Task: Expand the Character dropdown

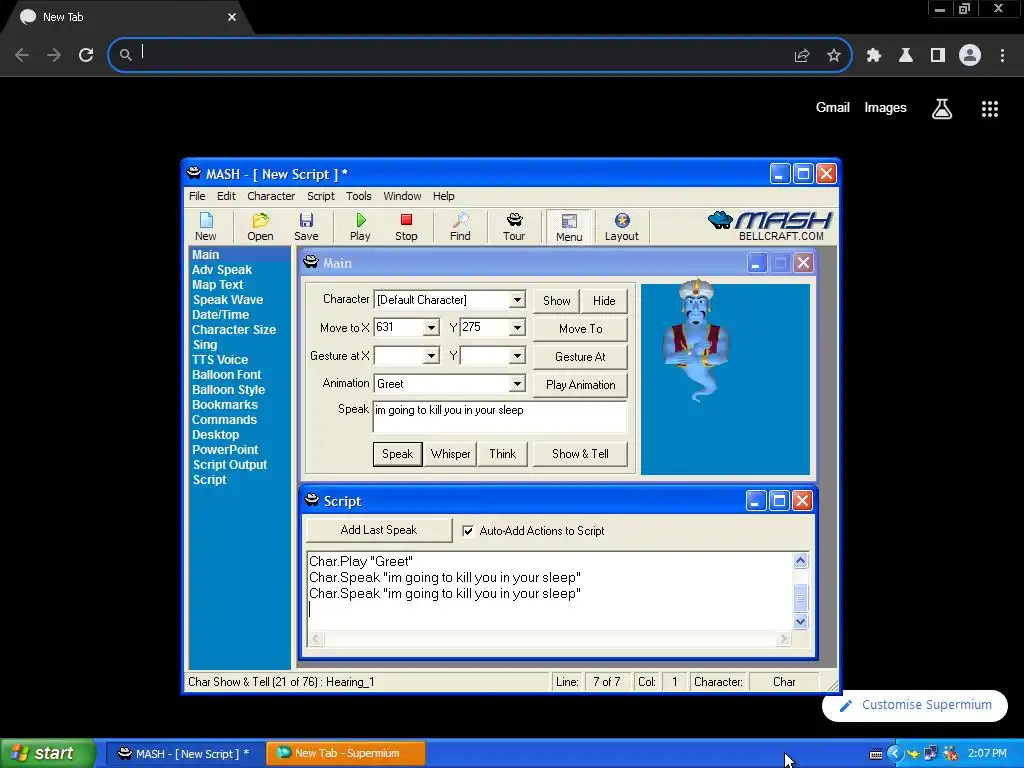Action: [x=517, y=300]
